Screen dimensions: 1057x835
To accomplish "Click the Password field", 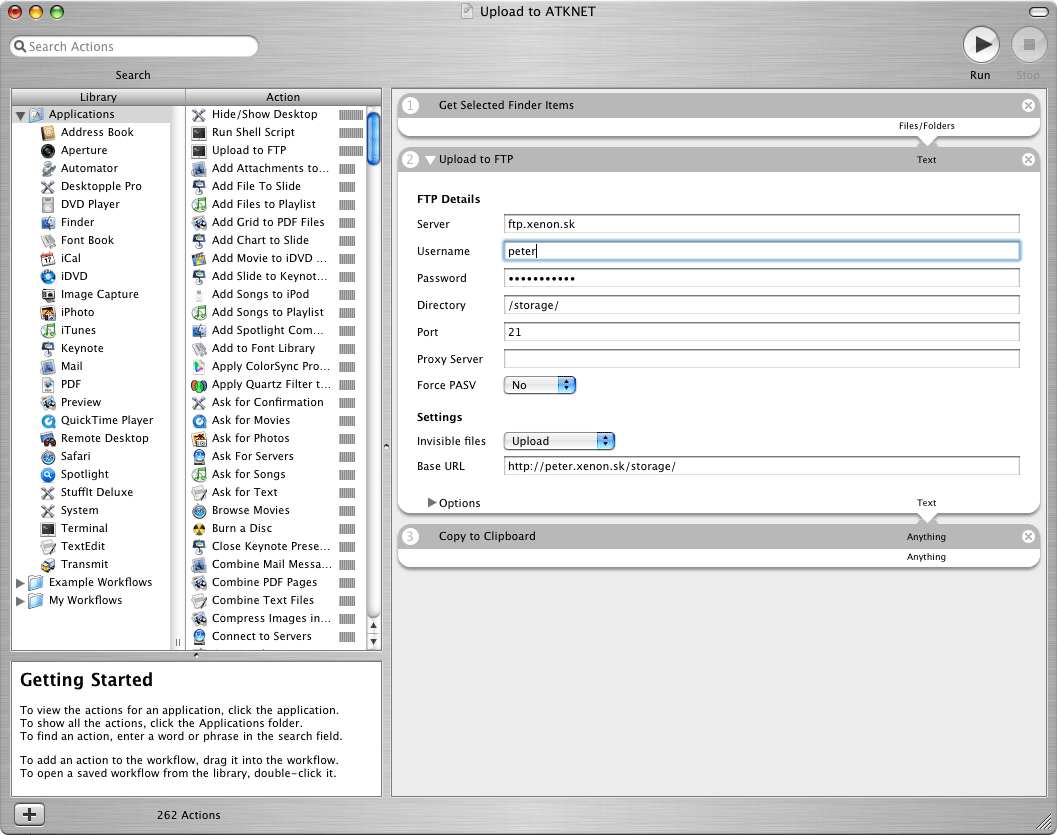I will [761, 278].
